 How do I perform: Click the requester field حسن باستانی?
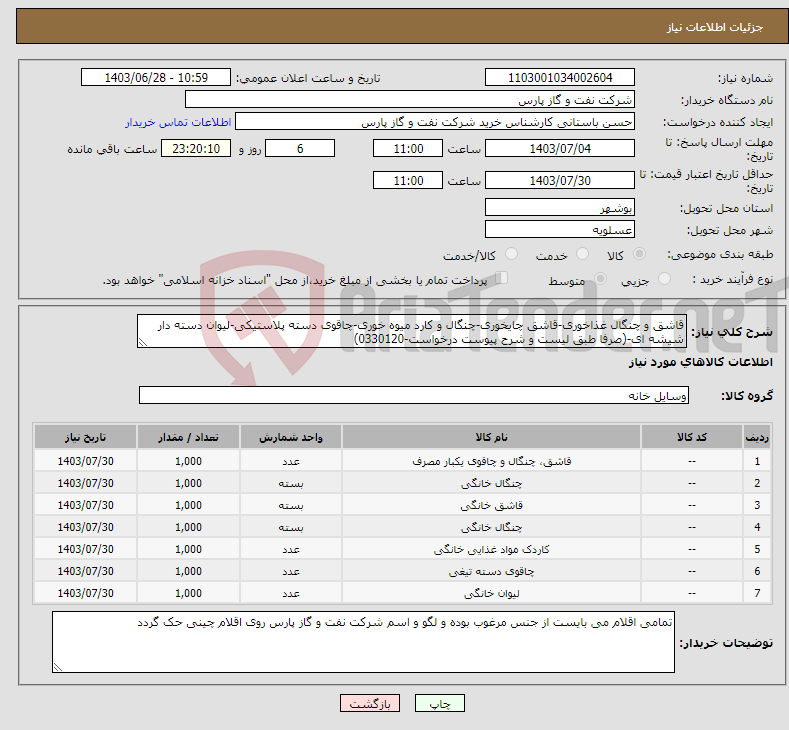point(435,121)
